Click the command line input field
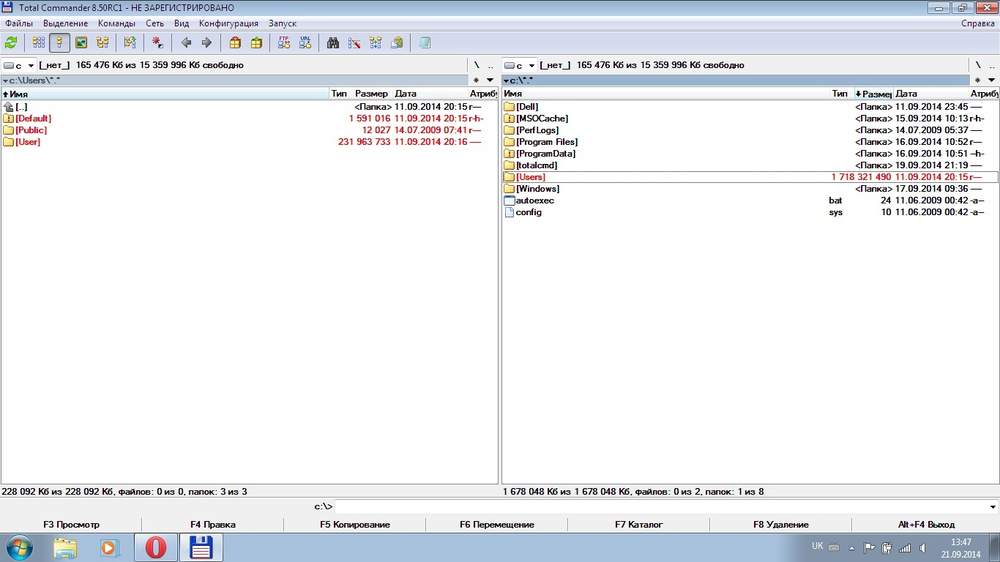This screenshot has height=562, width=1000. coord(660,507)
